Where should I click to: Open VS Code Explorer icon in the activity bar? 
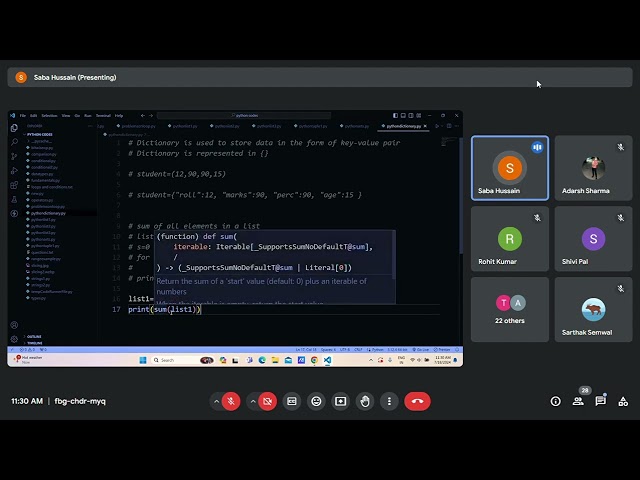coord(14,128)
